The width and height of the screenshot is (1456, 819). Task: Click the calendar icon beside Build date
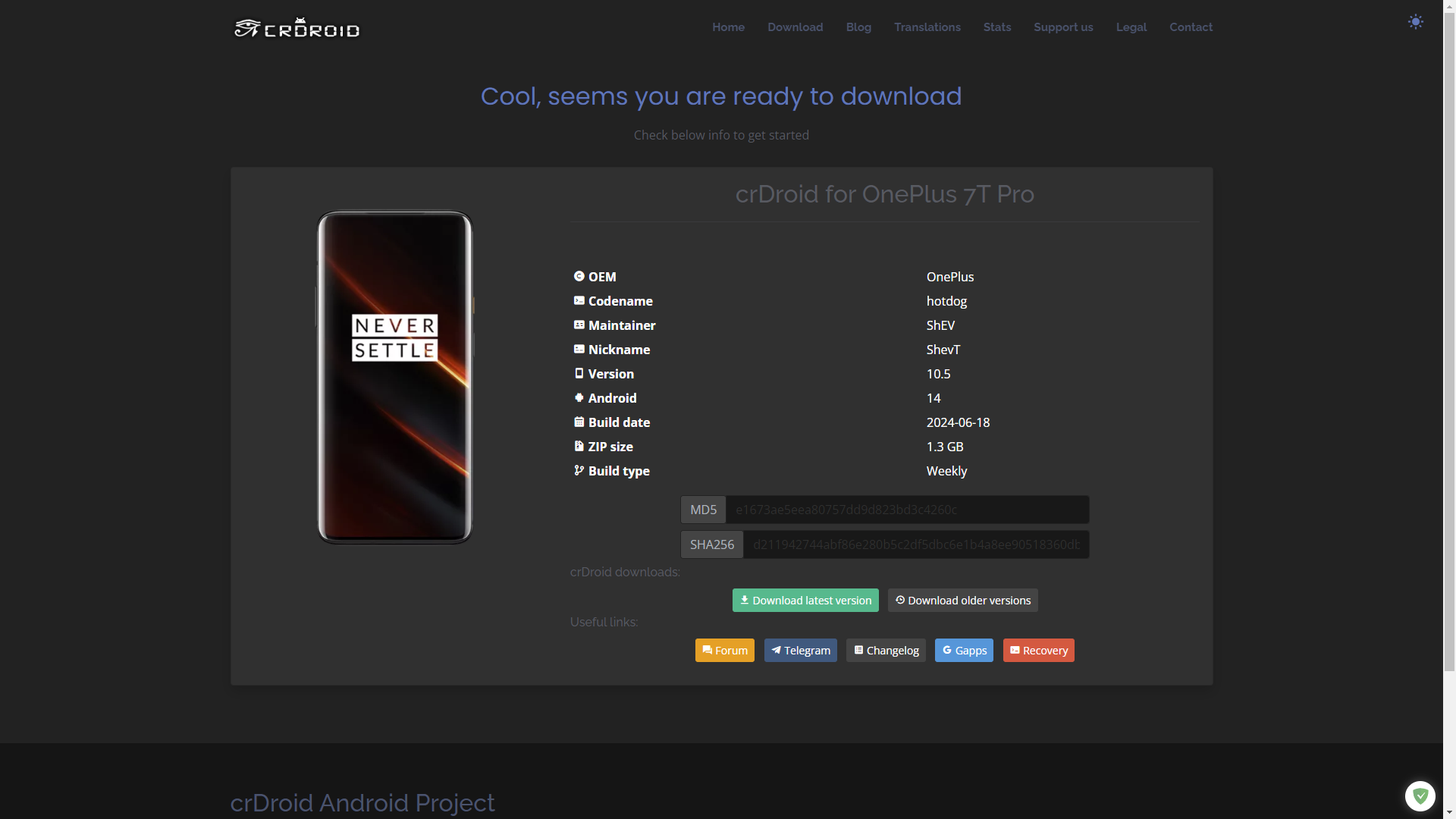coord(579,422)
